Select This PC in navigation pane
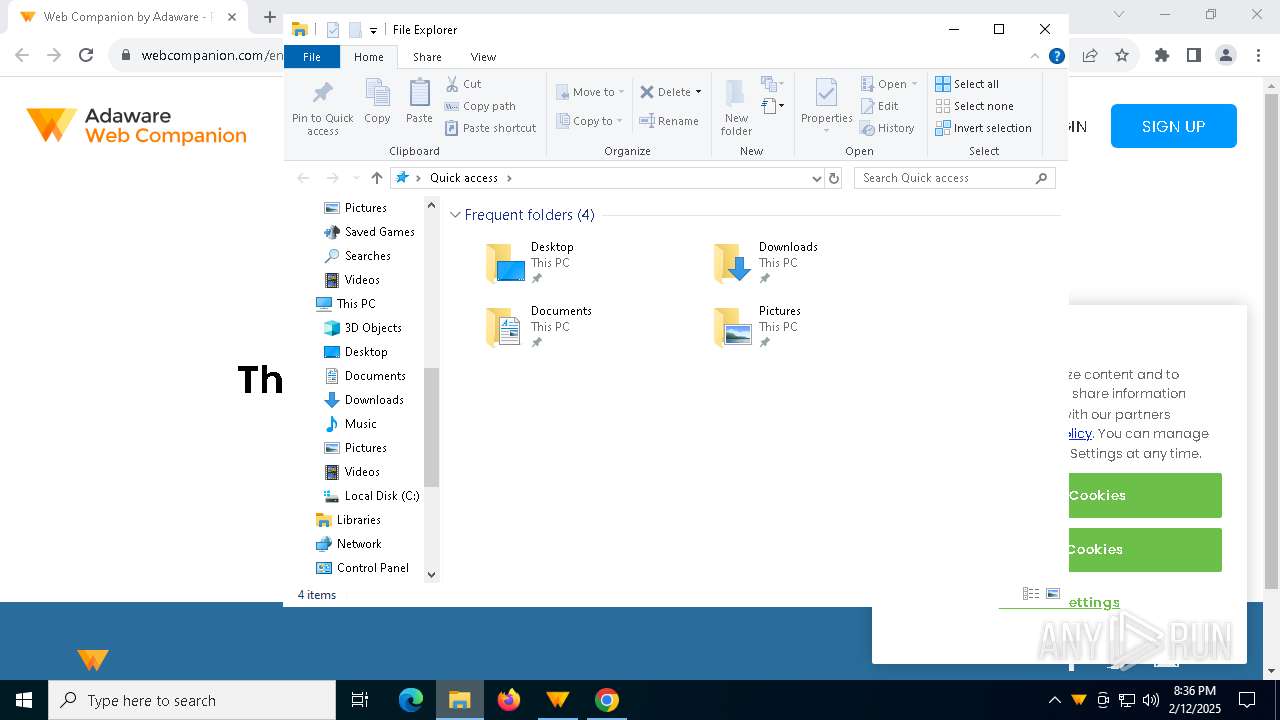 tap(346, 304)
